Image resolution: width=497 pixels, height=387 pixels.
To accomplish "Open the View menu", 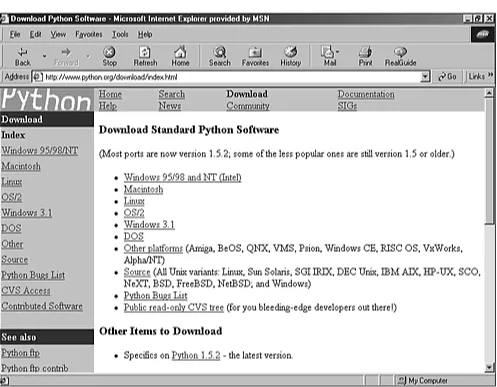I will pyautogui.click(x=58, y=34).
